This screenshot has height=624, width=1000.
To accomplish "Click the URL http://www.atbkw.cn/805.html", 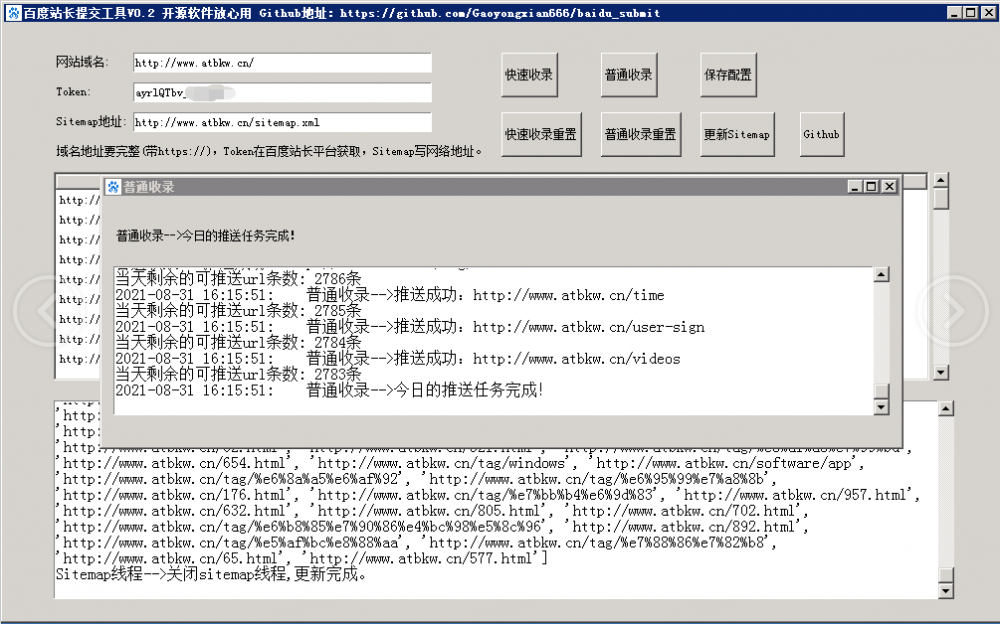I will point(429,511).
